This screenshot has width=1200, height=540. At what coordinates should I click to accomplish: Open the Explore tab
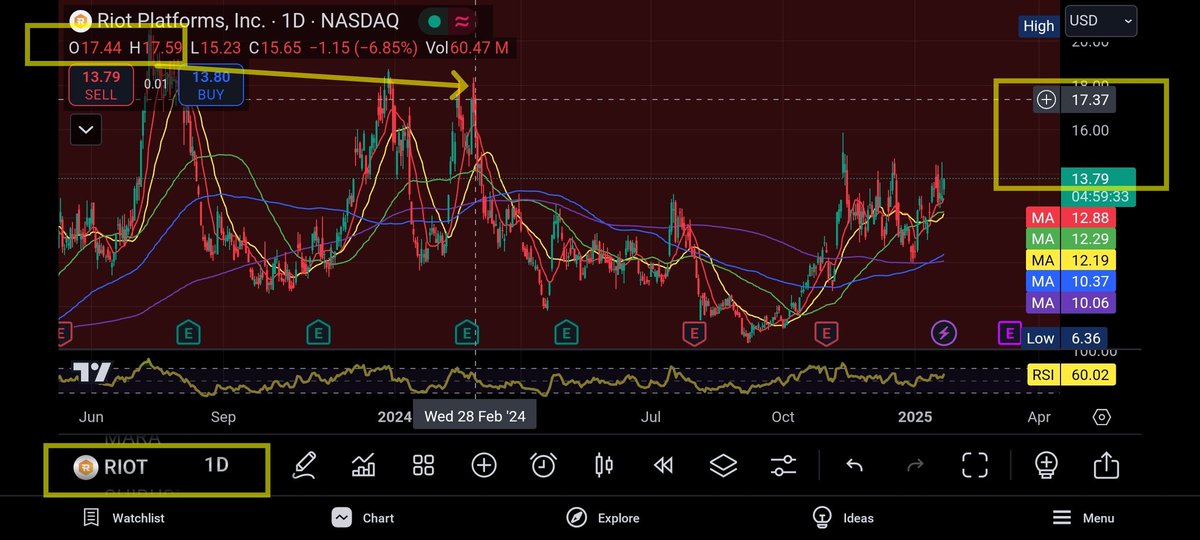(x=603, y=517)
